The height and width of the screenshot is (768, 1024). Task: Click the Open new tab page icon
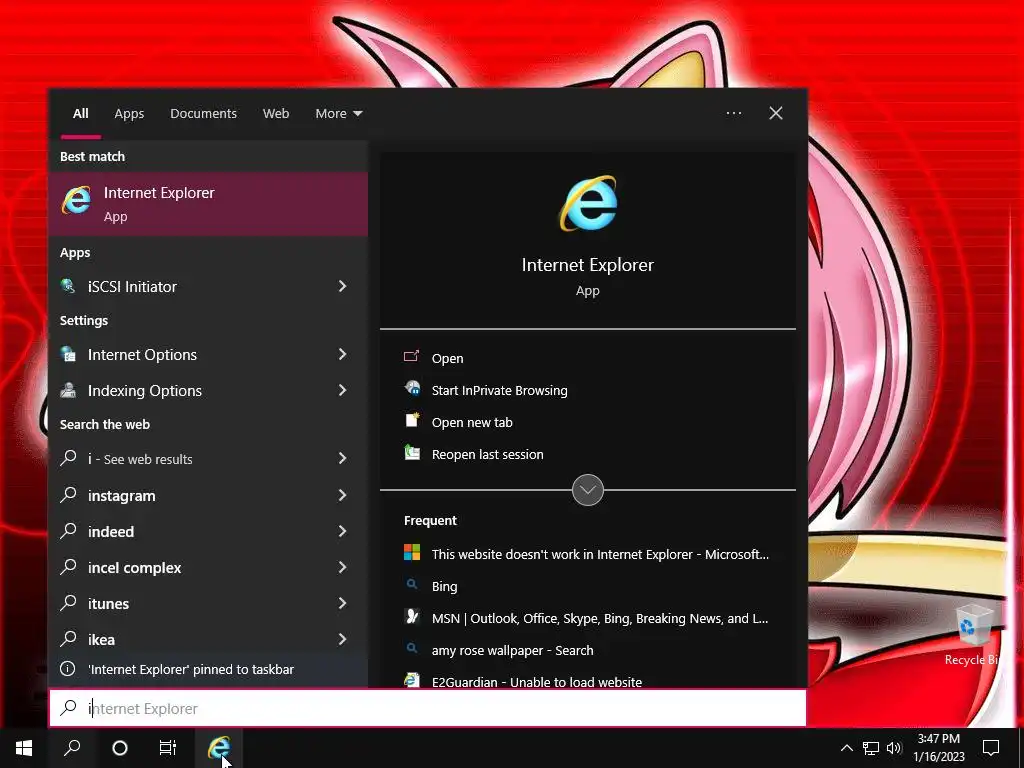tap(411, 421)
